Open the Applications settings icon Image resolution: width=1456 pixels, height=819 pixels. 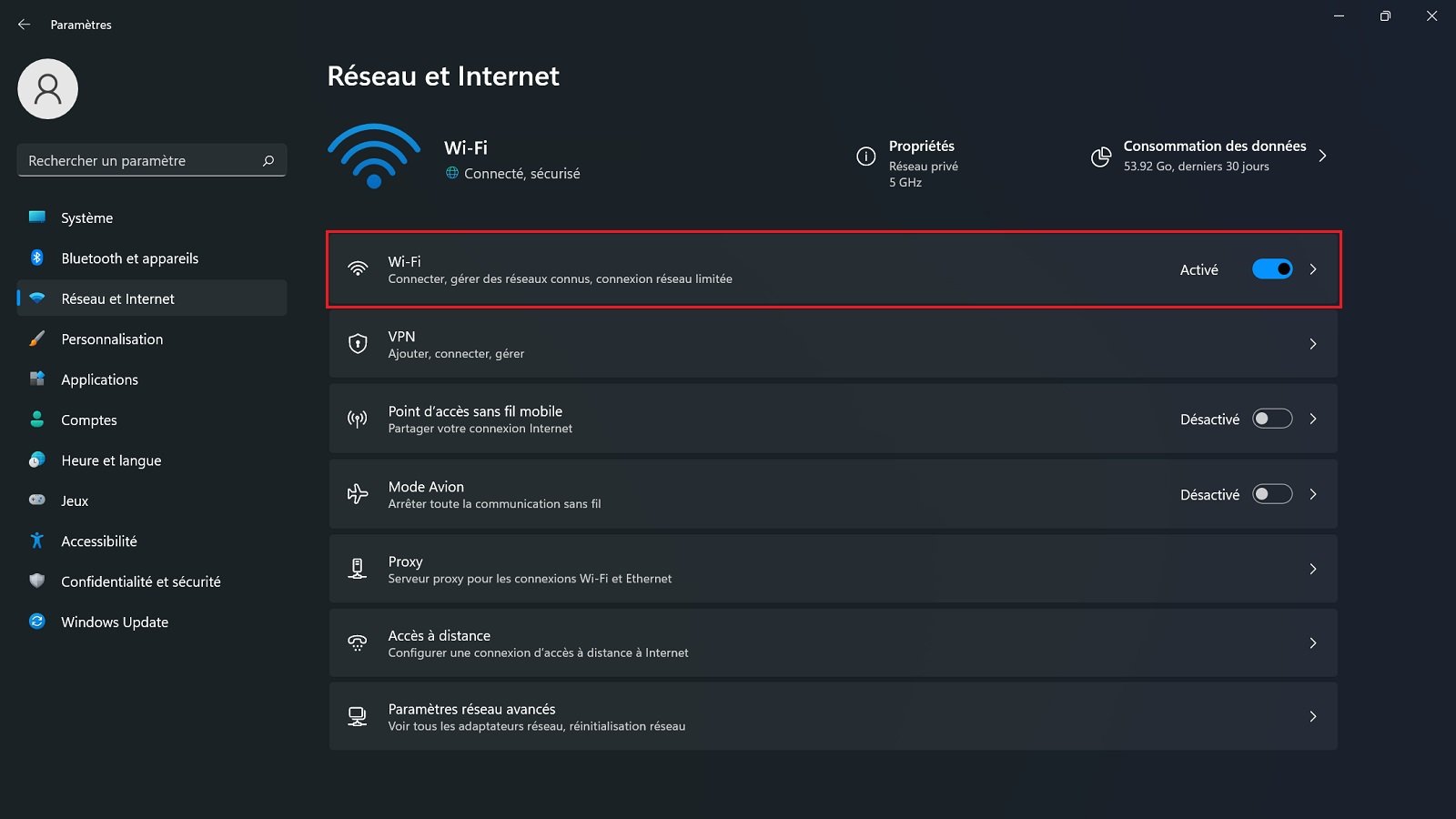point(36,379)
